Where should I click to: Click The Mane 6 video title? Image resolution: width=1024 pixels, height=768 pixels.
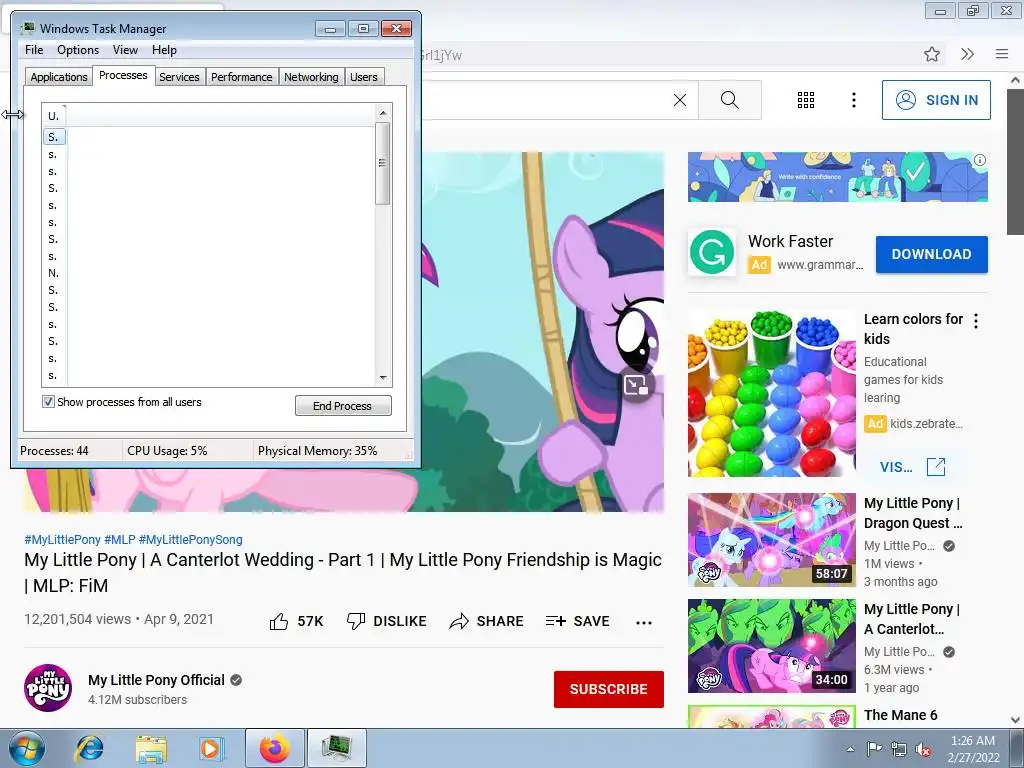pyautogui.click(x=901, y=715)
